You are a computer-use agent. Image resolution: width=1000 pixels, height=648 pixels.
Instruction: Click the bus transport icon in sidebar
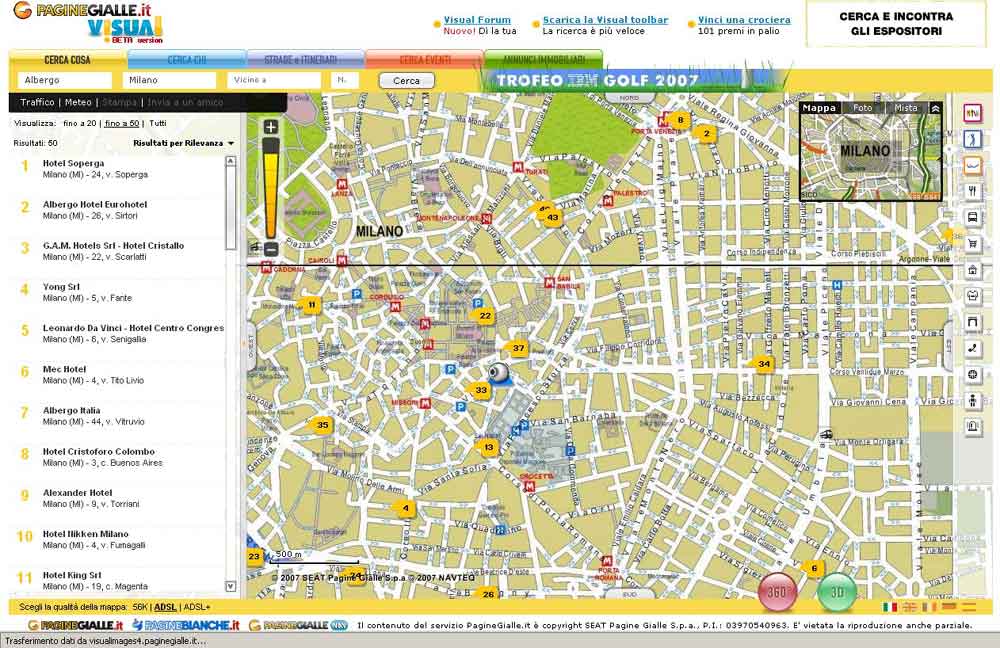click(972, 217)
